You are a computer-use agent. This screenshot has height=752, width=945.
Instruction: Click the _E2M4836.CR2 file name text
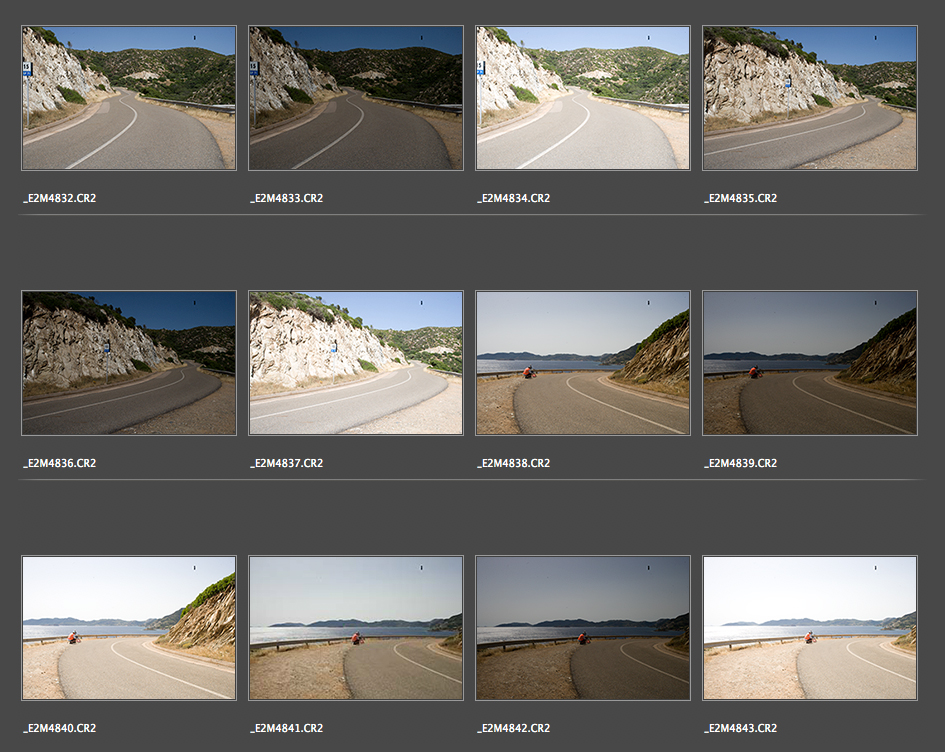click(60, 463)
